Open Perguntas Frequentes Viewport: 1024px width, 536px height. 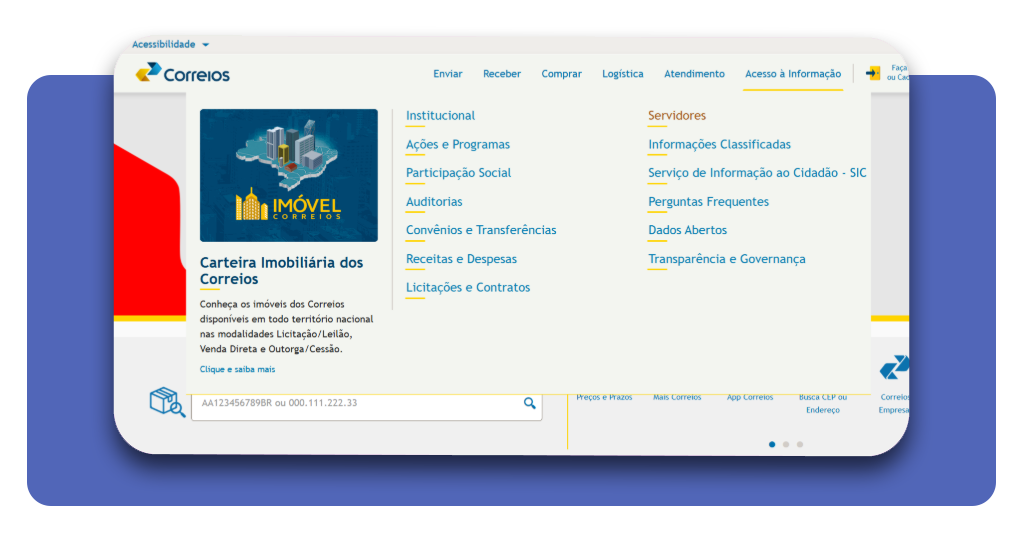click(709, 202)
